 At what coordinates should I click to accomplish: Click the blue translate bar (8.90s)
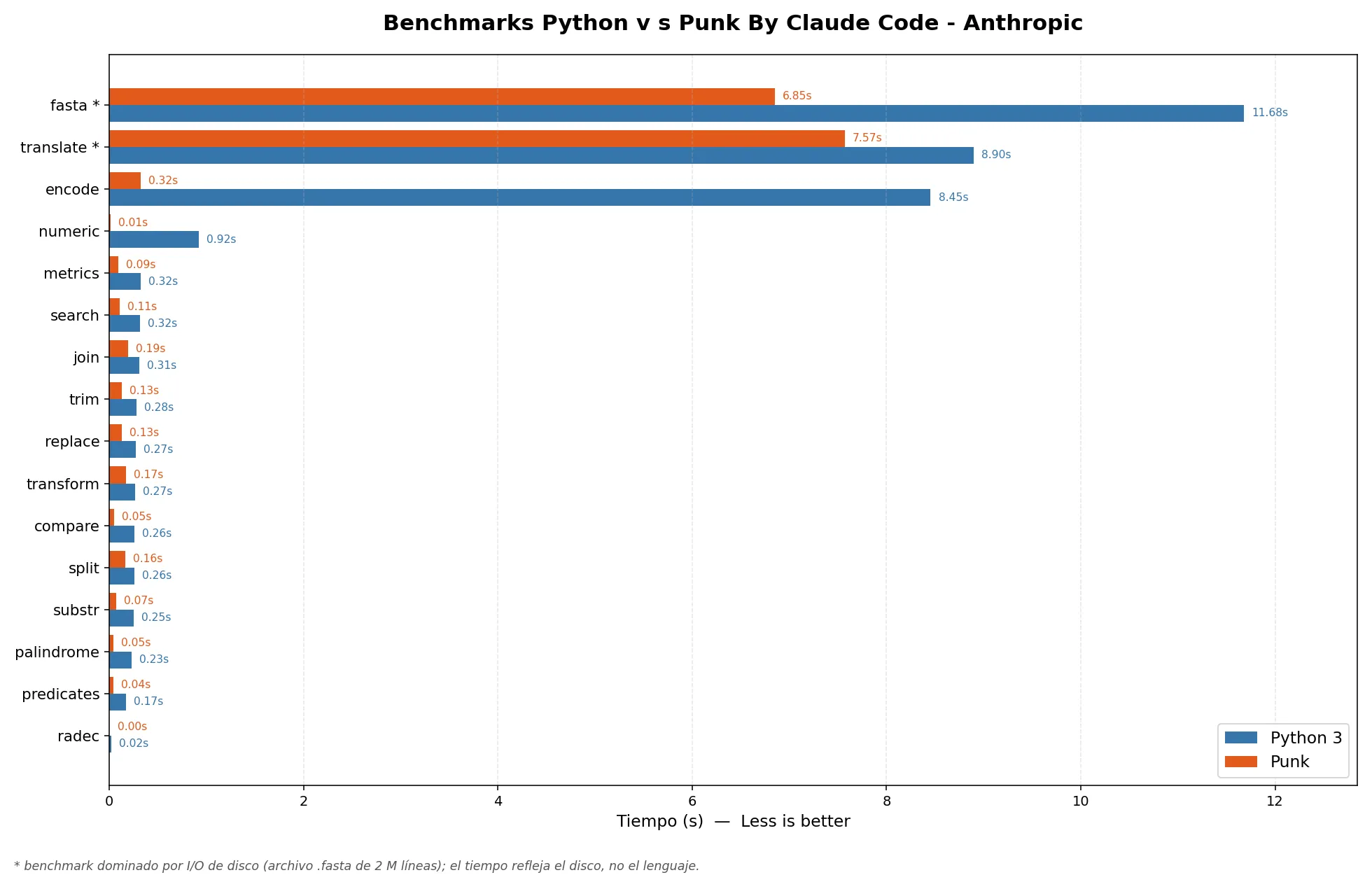(541, 155)
